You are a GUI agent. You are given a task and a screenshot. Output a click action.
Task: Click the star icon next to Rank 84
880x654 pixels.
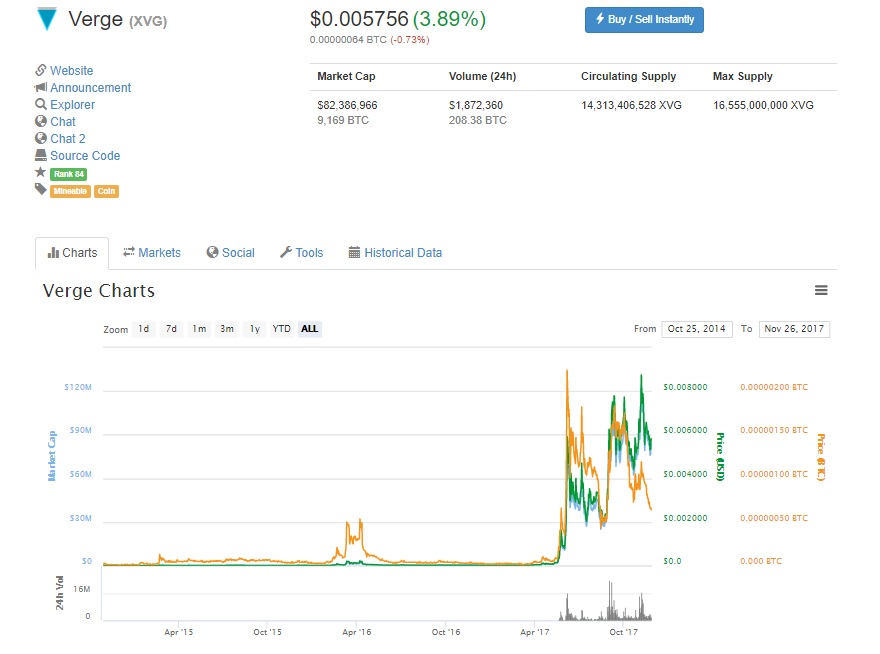point(40,172)
